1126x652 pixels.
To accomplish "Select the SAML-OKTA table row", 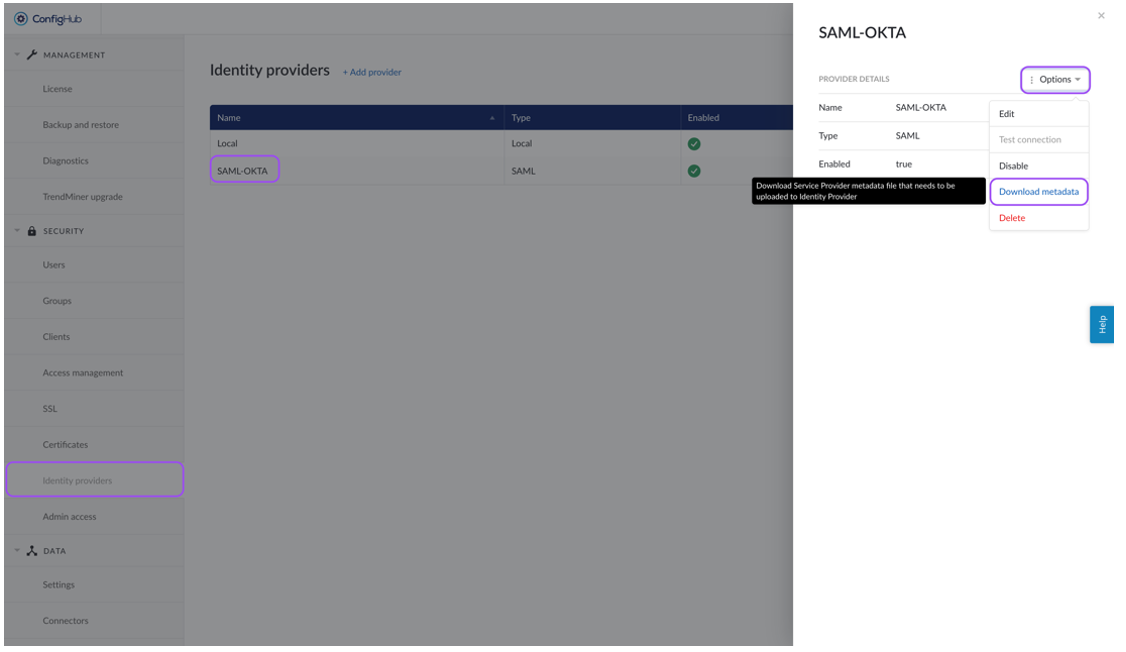I will (x=501, y=171).
